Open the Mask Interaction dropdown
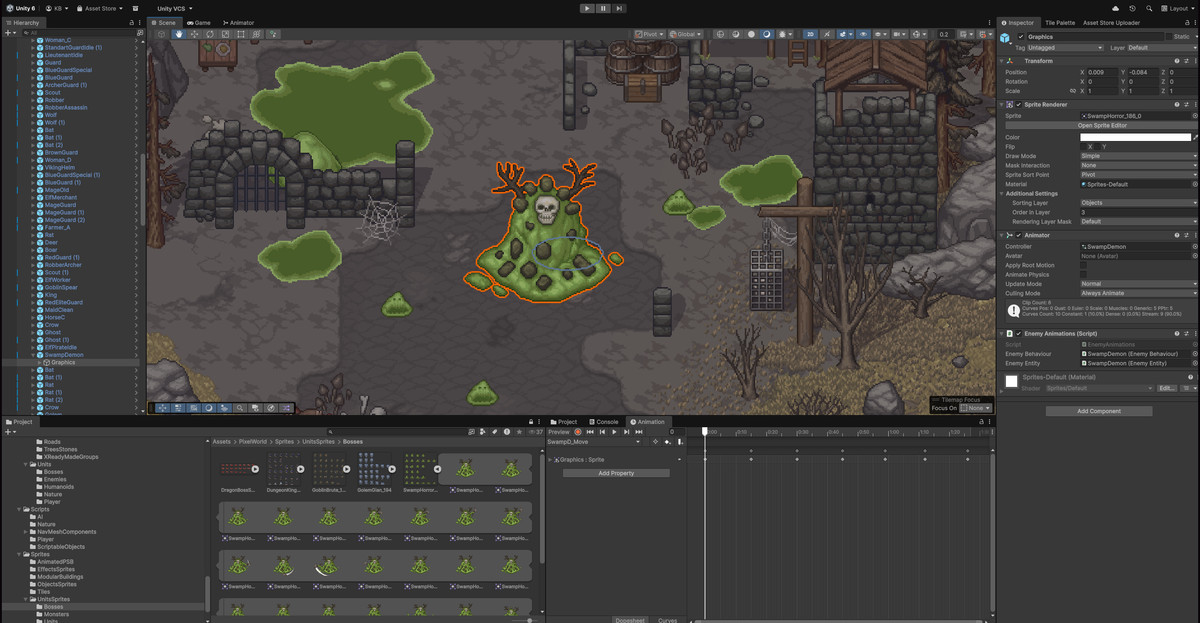The height and width of the screenshot is (623, 1200). [1138, 165]
